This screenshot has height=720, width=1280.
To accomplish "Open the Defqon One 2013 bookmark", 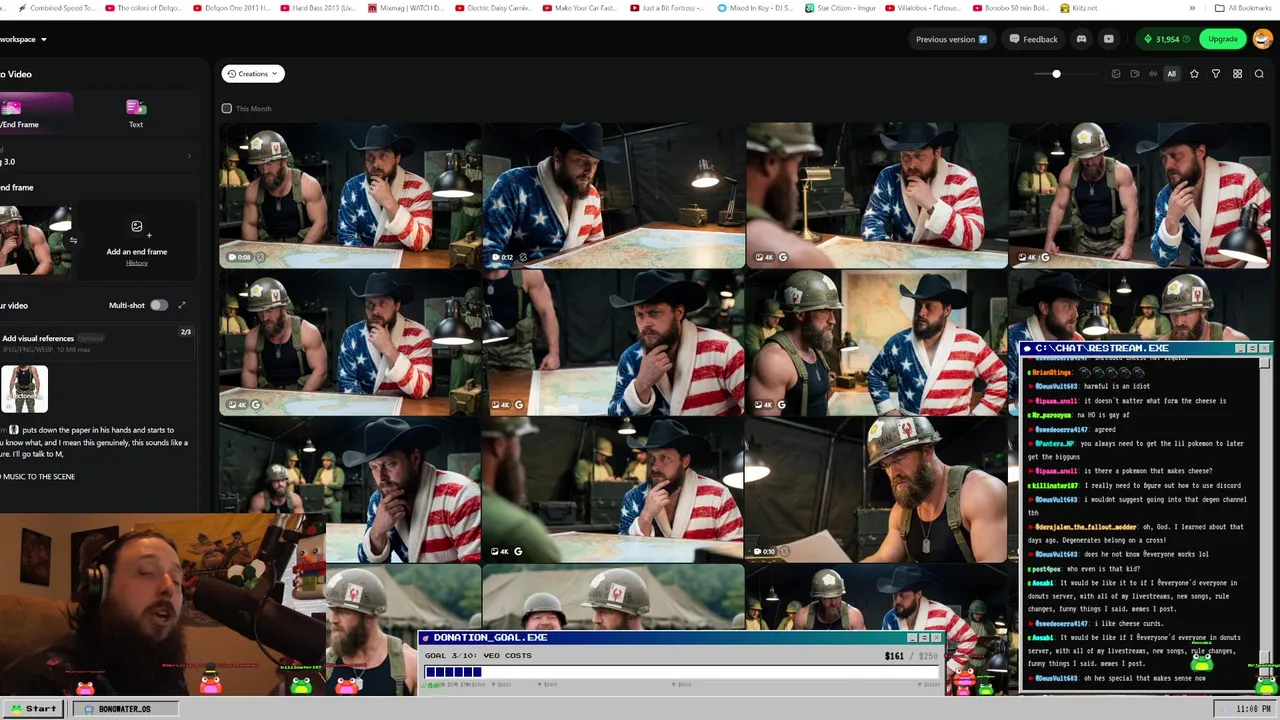I will click(x=231, y=8).
